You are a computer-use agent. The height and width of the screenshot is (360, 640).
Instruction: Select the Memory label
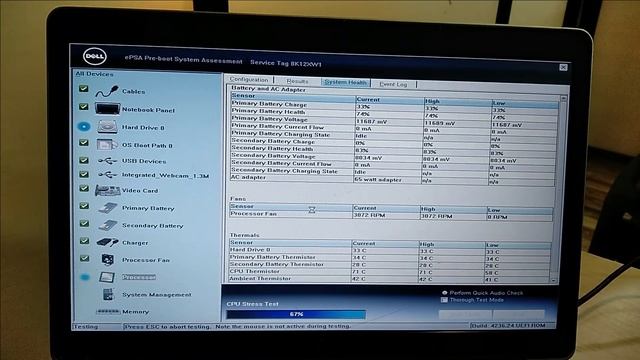[x=136, y=312]
